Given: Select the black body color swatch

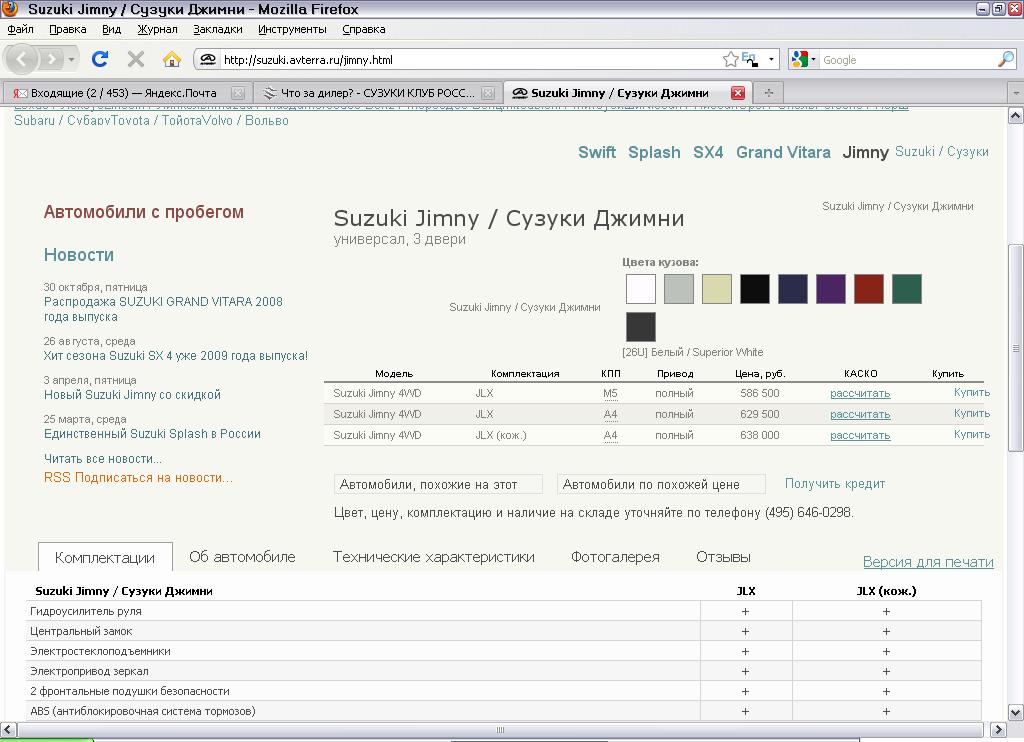Looking at the screenshot, I should pos(755,289).
